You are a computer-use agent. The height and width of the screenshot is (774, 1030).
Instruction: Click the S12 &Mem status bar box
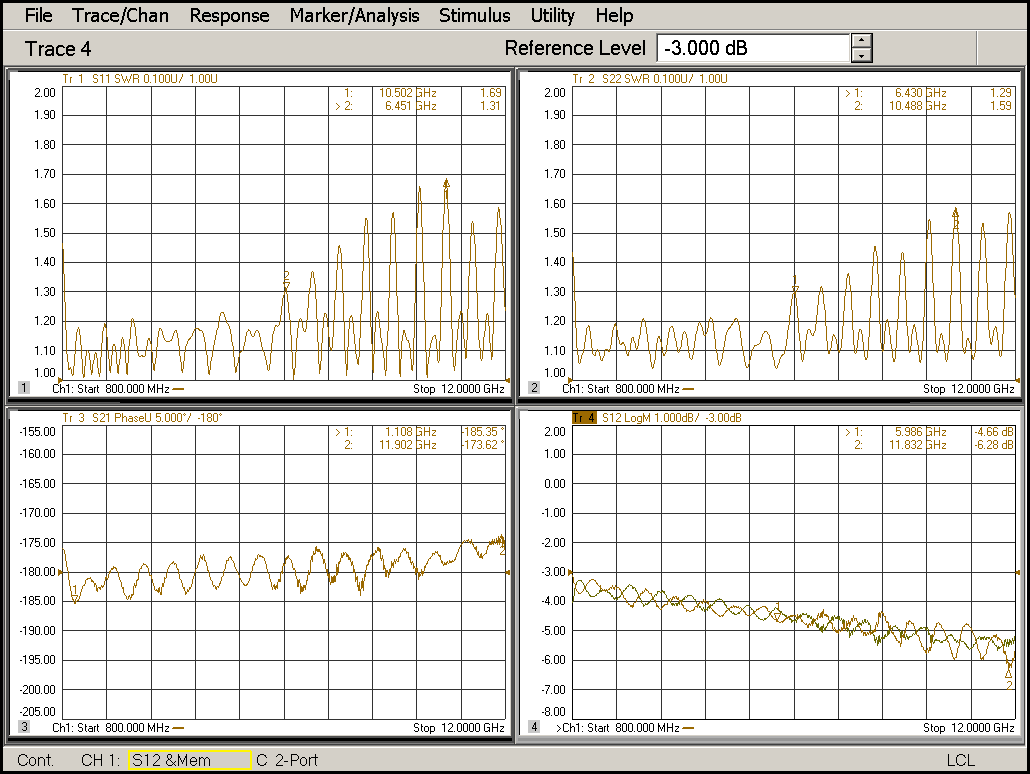point(189,760)
